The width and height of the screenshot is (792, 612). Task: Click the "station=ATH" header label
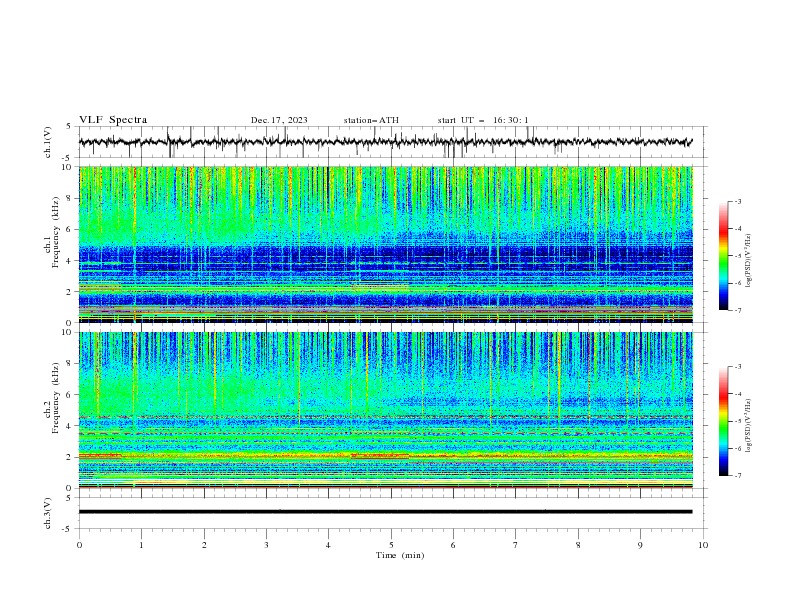point(371,120)
